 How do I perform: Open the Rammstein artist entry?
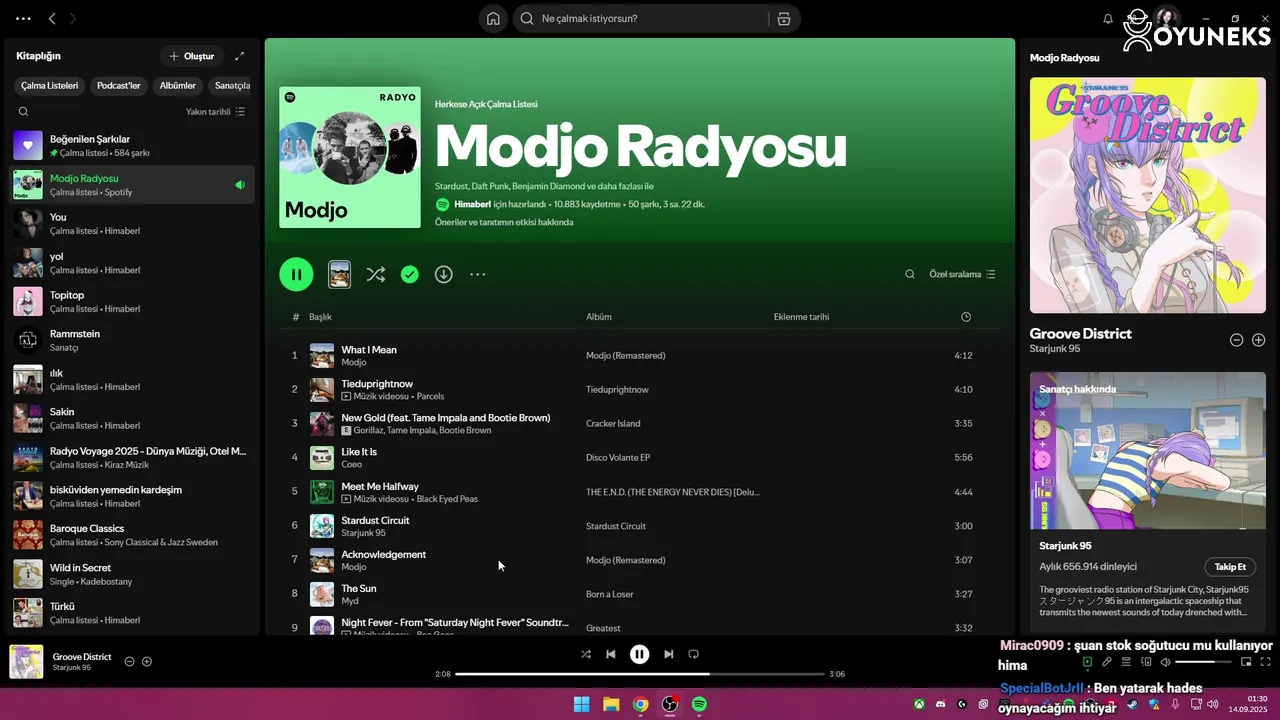click(133, 341)
